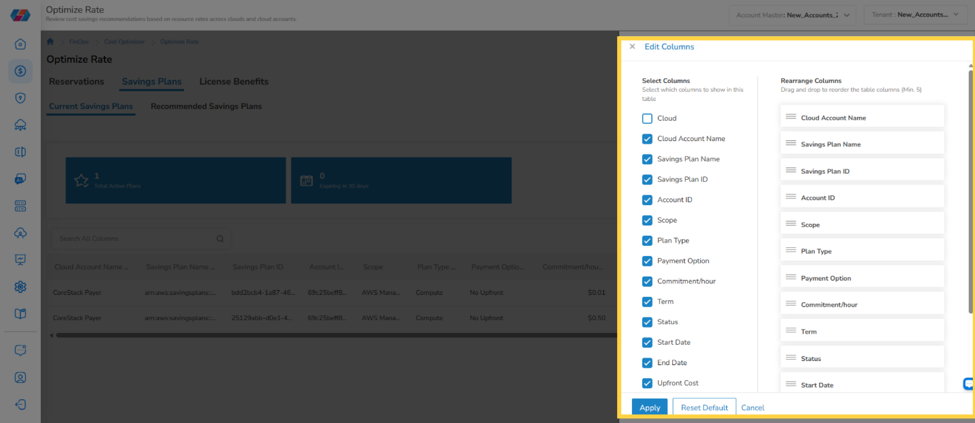Click the drag handle next to Scope
Image resolution: width=975 pixels, height=423 pixels.
click(x=790, y=223)
